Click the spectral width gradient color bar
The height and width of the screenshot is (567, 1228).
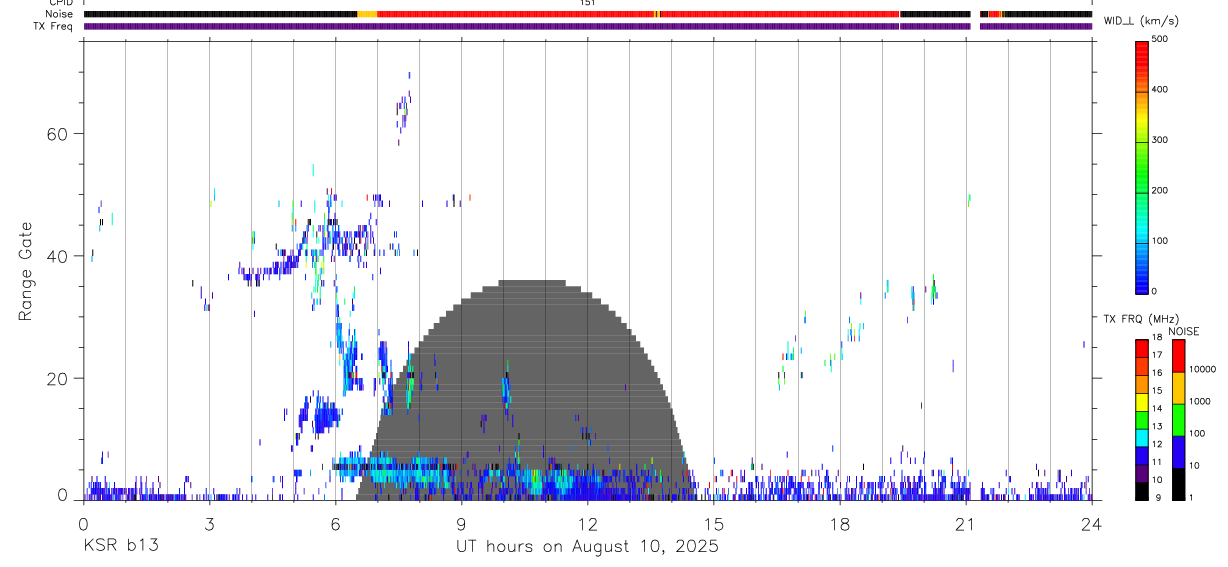coord(1142,166)
